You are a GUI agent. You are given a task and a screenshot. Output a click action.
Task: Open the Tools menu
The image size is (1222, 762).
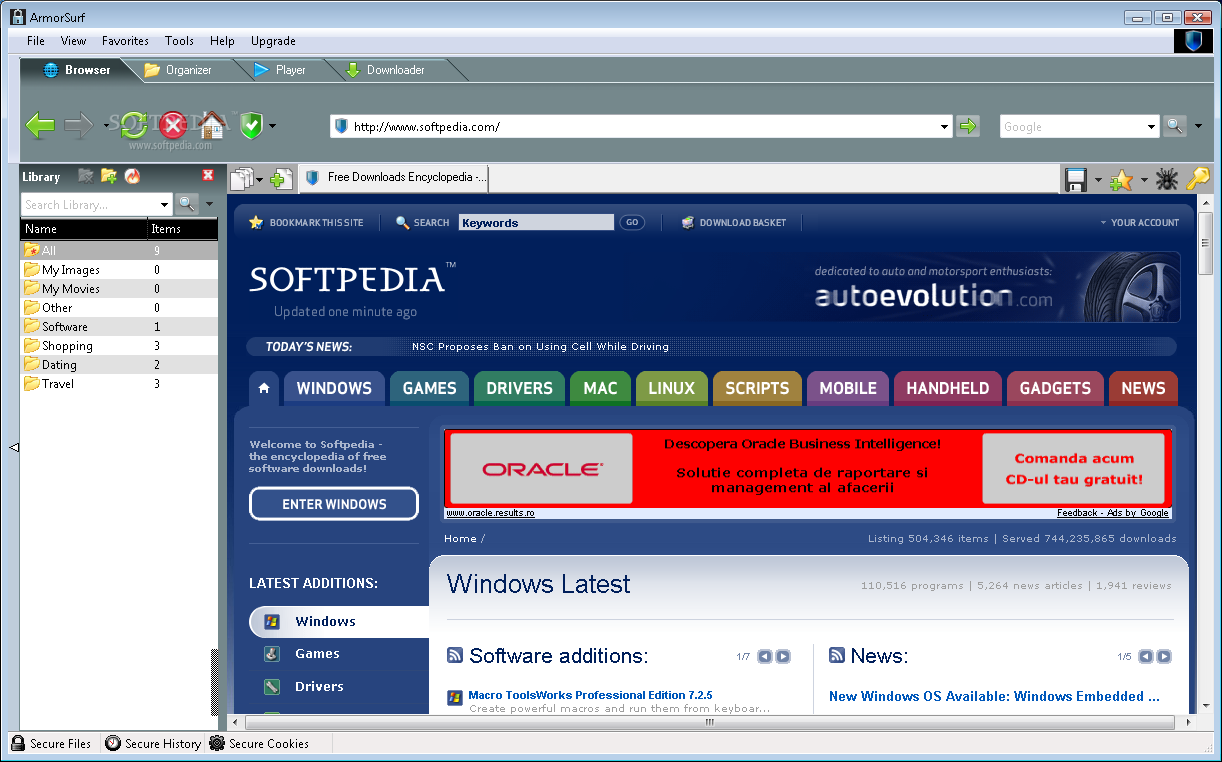[180, 41]
